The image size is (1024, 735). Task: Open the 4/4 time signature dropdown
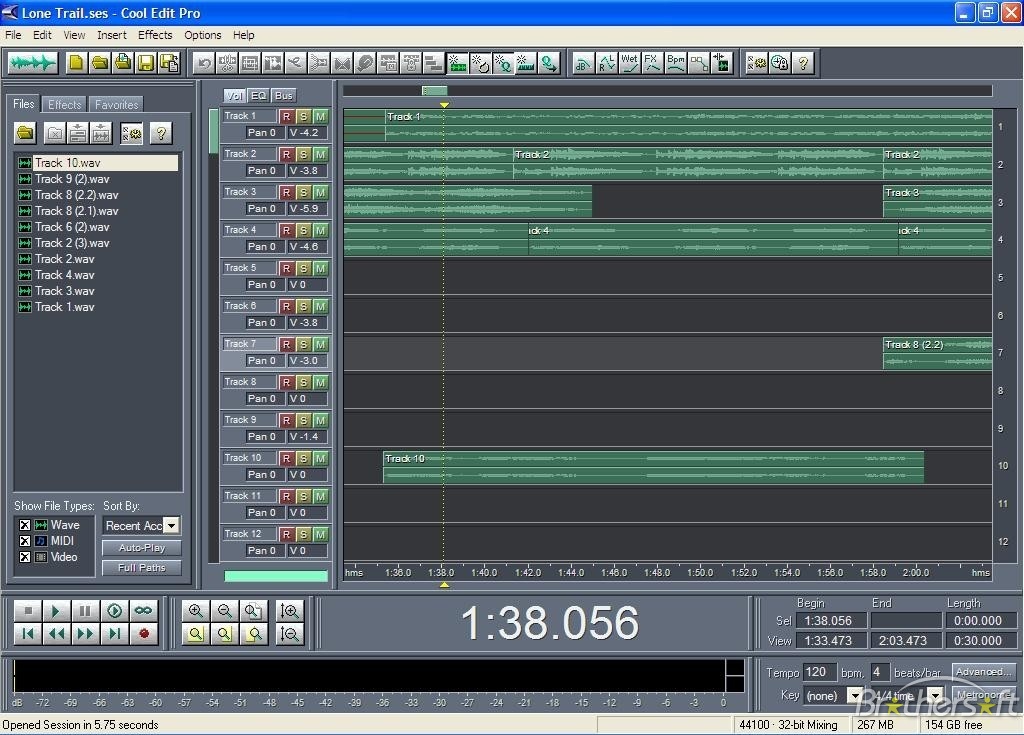(936, 695)
